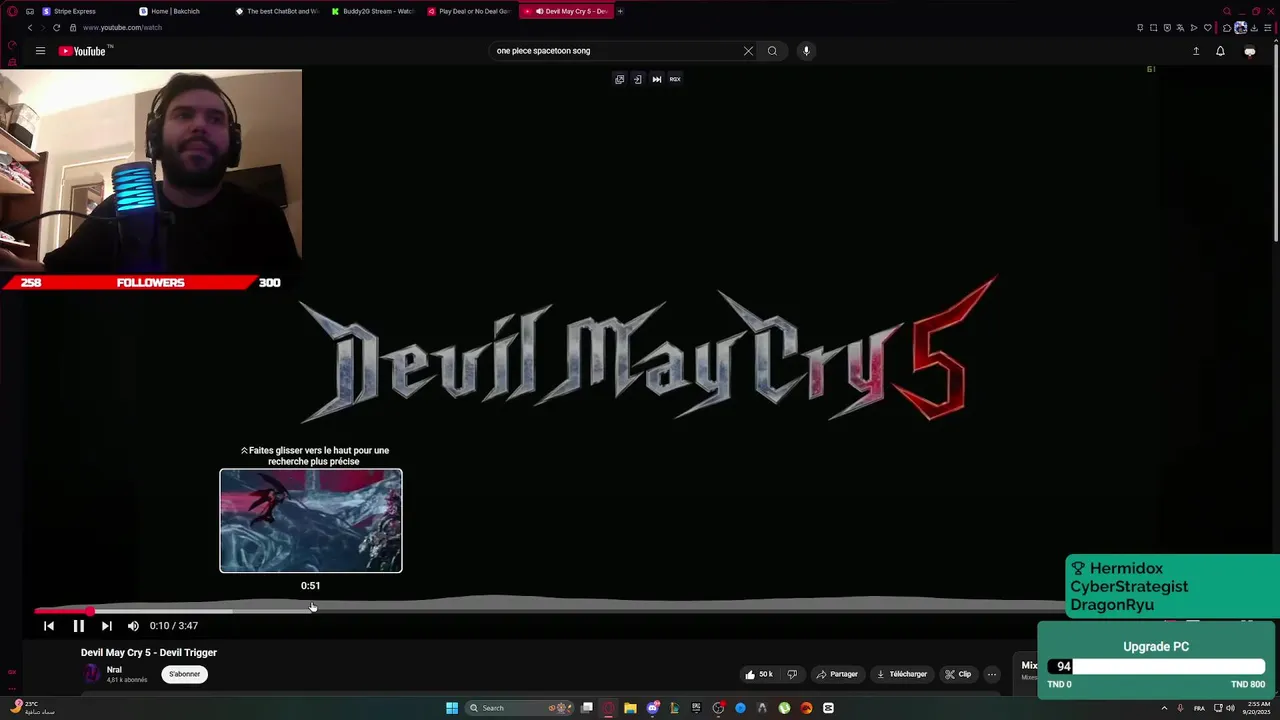Show hidden system tray icons chevron
This screenshot has height=720, width=1280.
1164,708
